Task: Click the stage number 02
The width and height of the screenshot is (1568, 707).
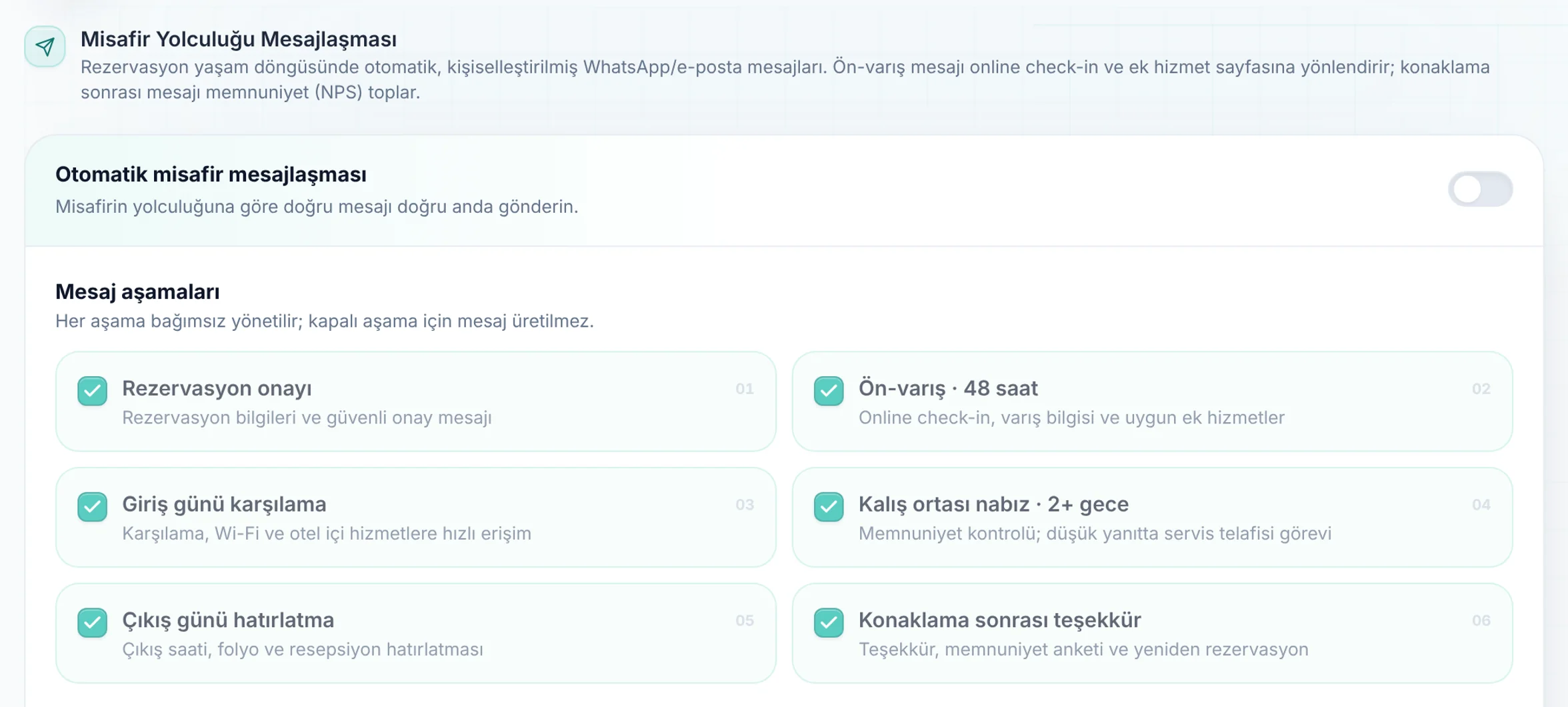Action: click(x=1481, y=389)
